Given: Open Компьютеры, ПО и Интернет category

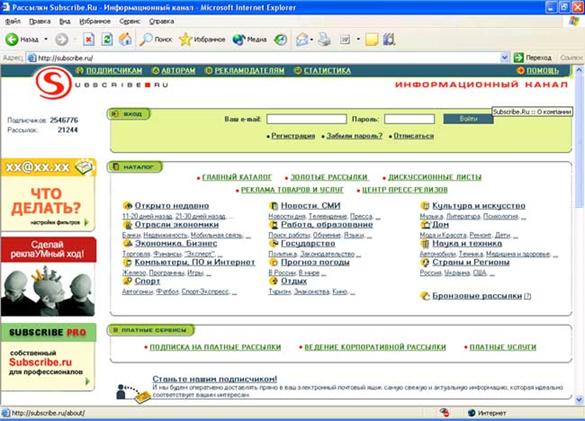Looking at the screenshot, I should coord(195,262).
